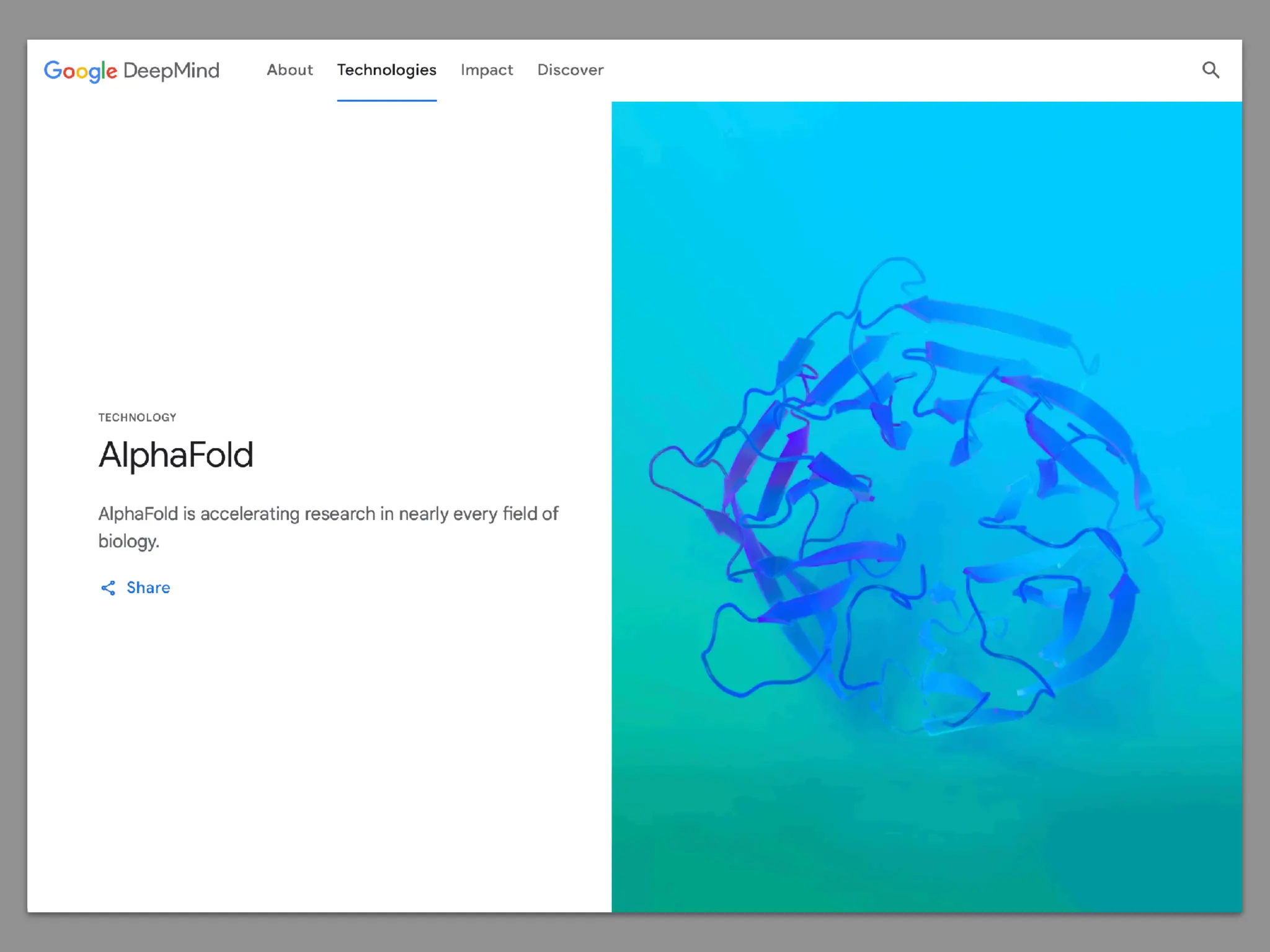Open the Impact menu item
The width and height of the screenshot is (1270, 952).
tap(487, 70)
